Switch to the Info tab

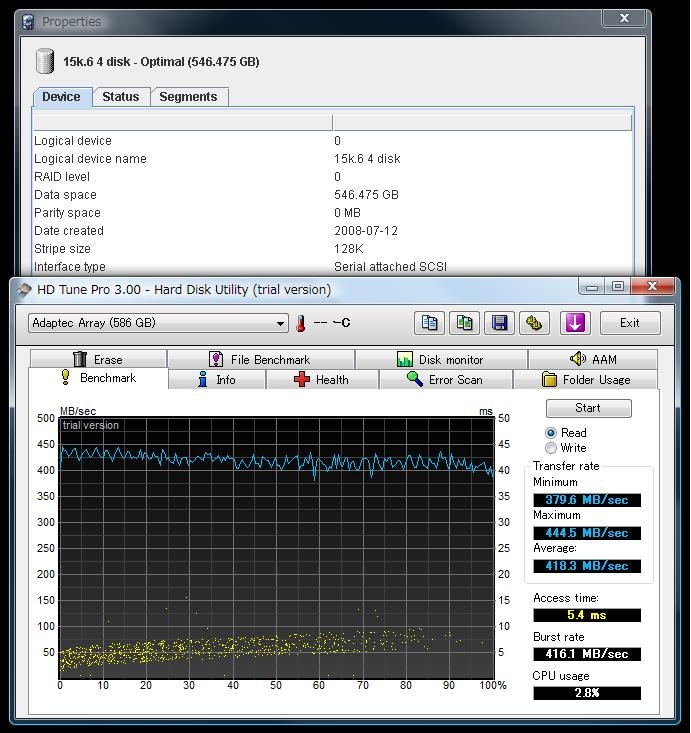217,380
